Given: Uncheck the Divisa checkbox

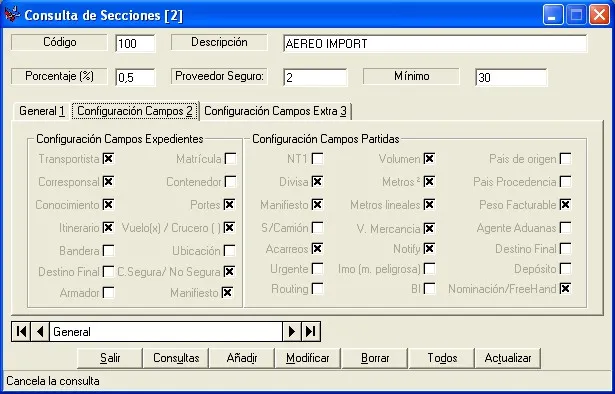Looking at the screenshot, I should (317, 182).
